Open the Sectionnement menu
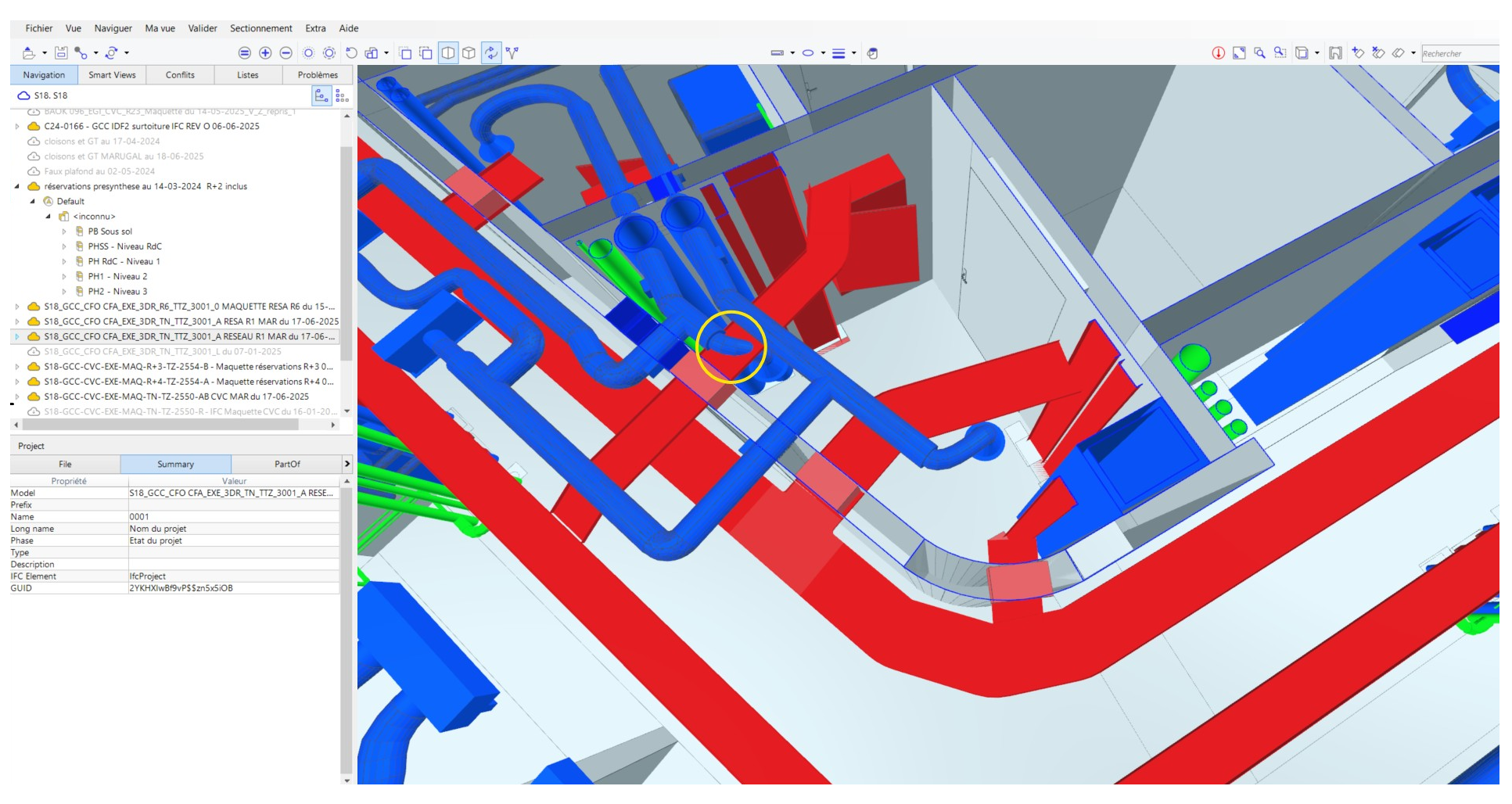This screenshot has height=804, width=1512. tap(260, 28)
